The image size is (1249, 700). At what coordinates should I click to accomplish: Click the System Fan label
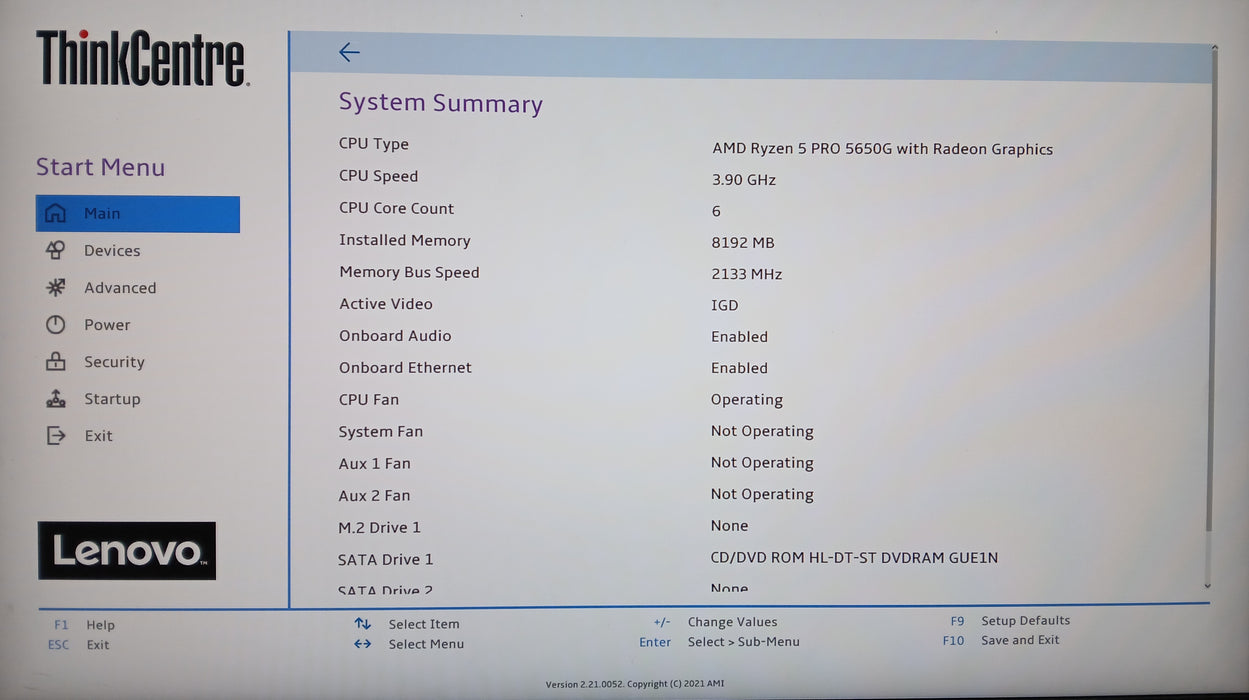pyautogui.click(x=381, y=432)
